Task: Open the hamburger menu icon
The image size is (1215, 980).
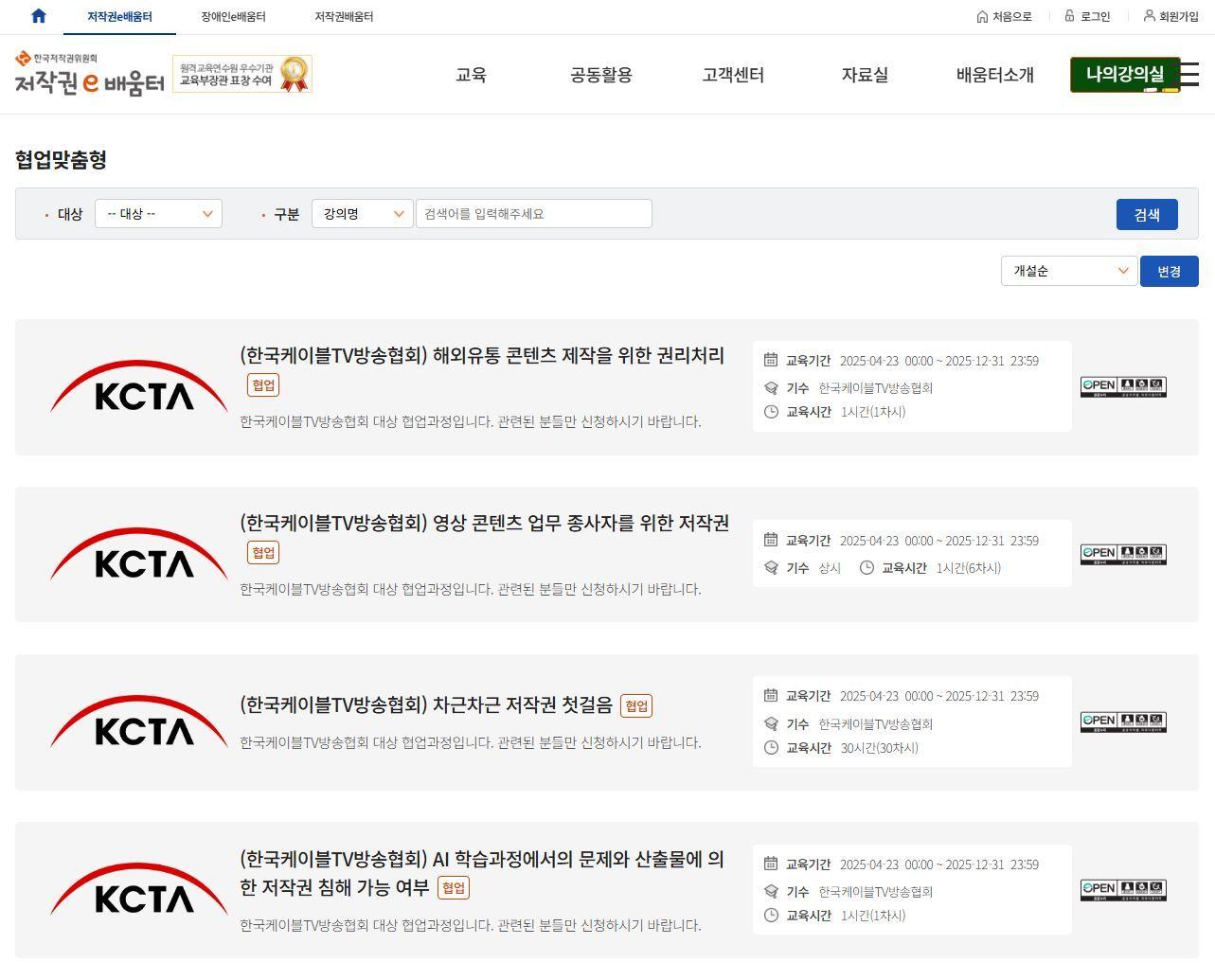Action: pos(1190,75)
